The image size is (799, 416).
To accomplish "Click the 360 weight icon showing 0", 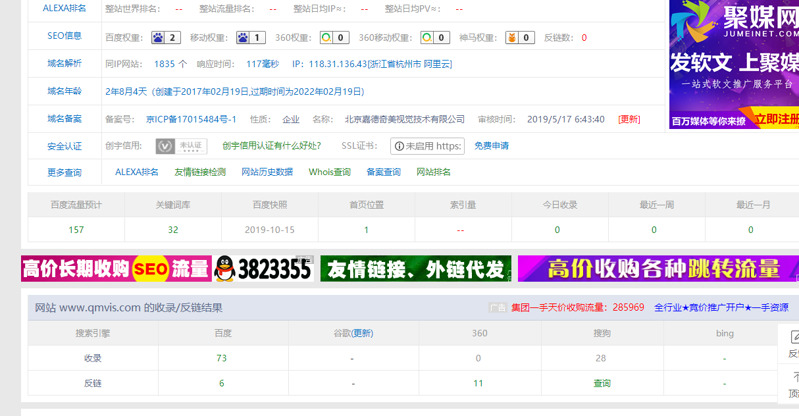I will pyautogui.click(x=334, y=38).
